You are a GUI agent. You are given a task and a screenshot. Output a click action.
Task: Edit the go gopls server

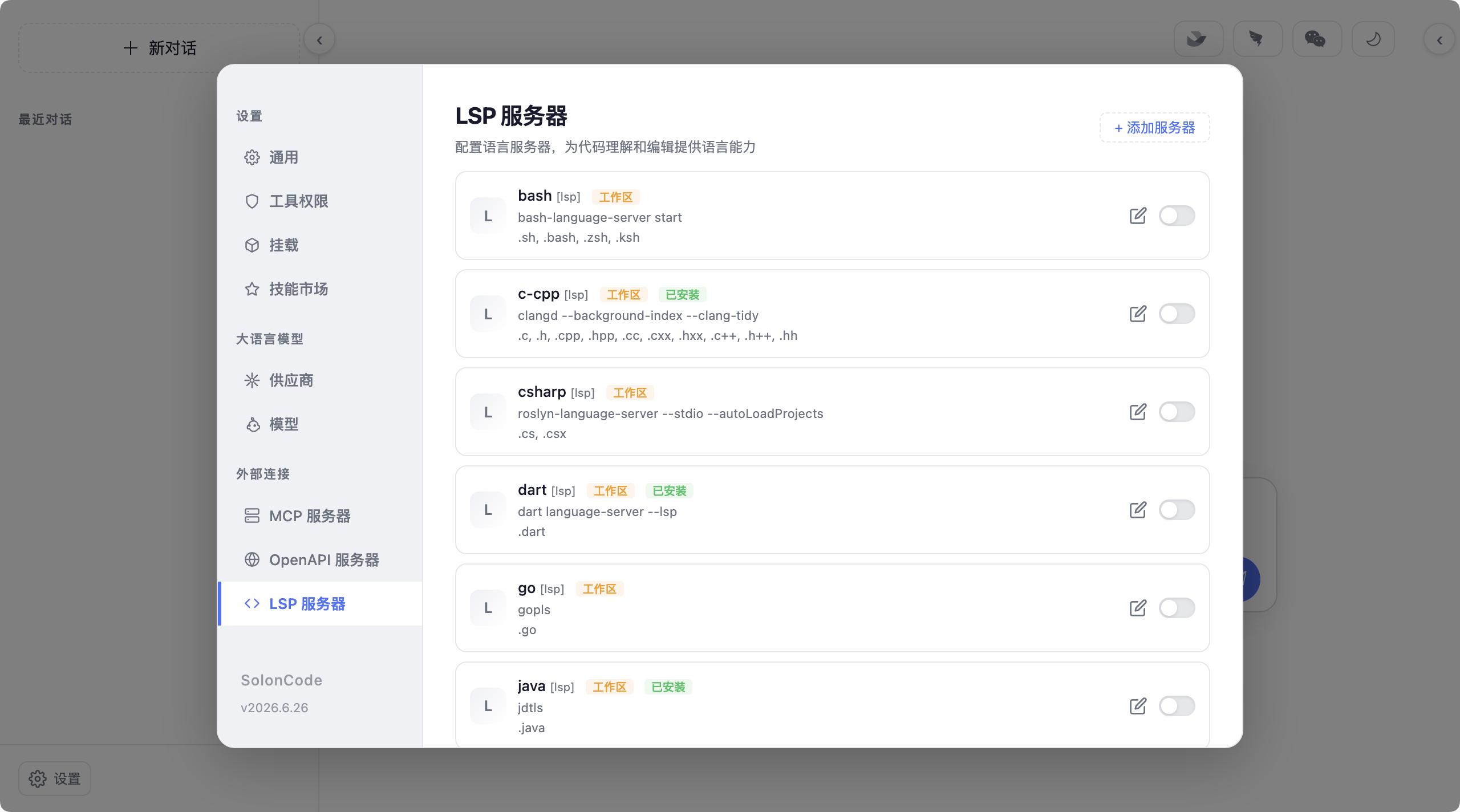click(x=1138, y=608)
